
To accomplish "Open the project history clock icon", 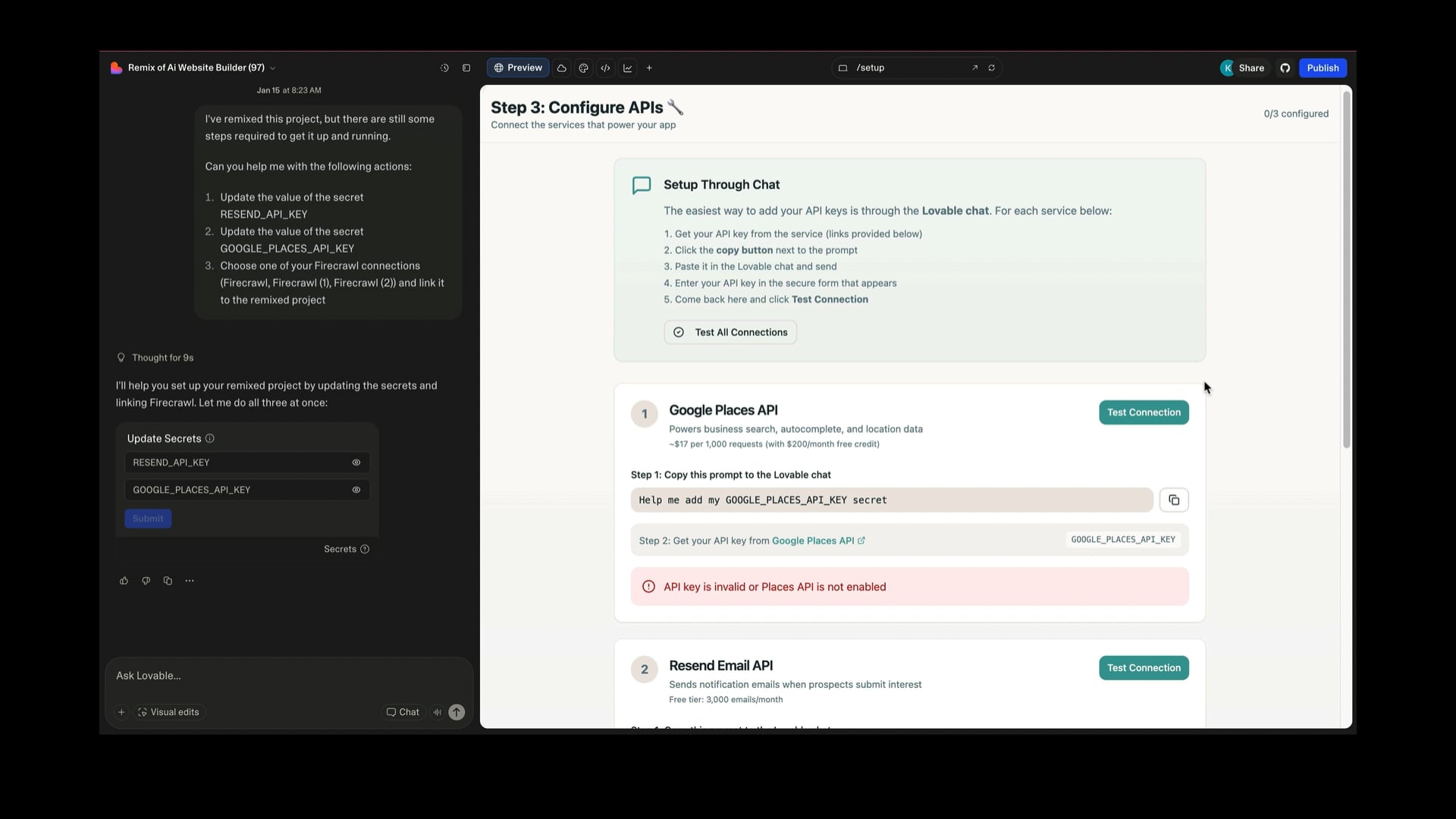I will point(444,68).
